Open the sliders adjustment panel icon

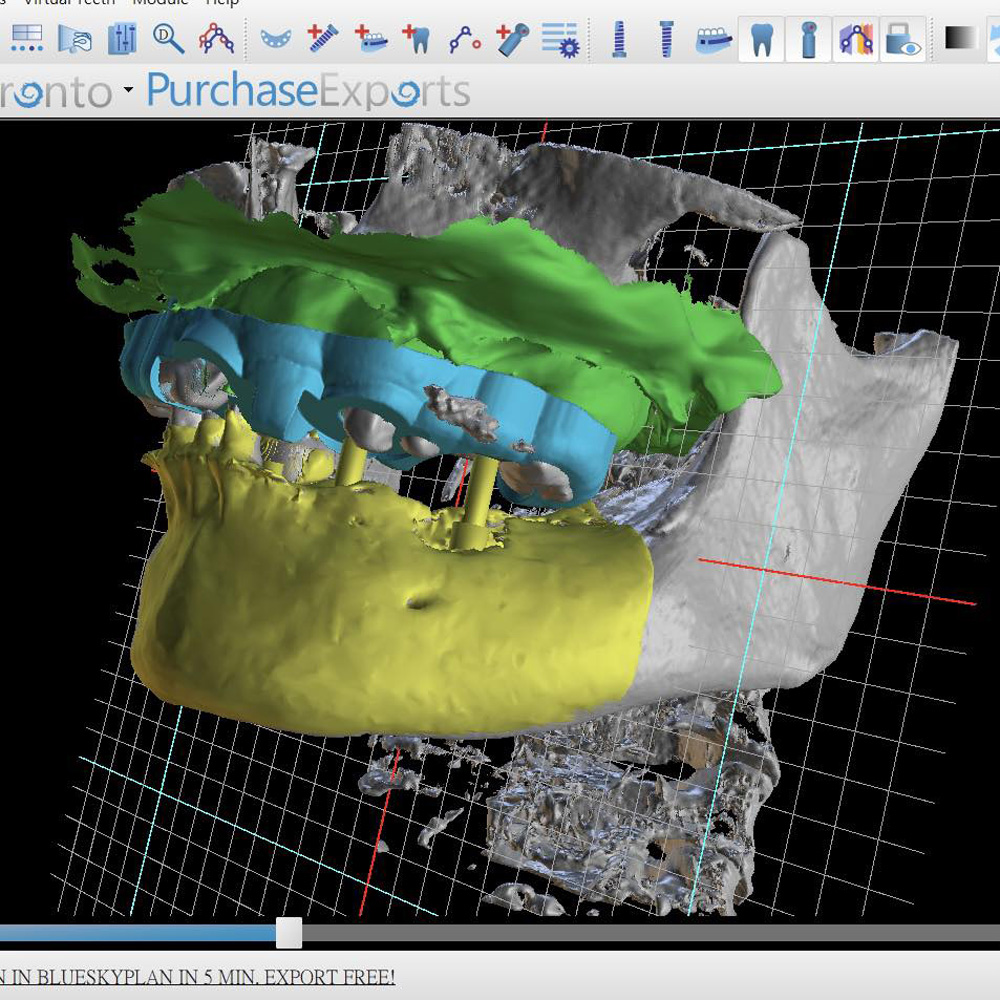[121, 39]
